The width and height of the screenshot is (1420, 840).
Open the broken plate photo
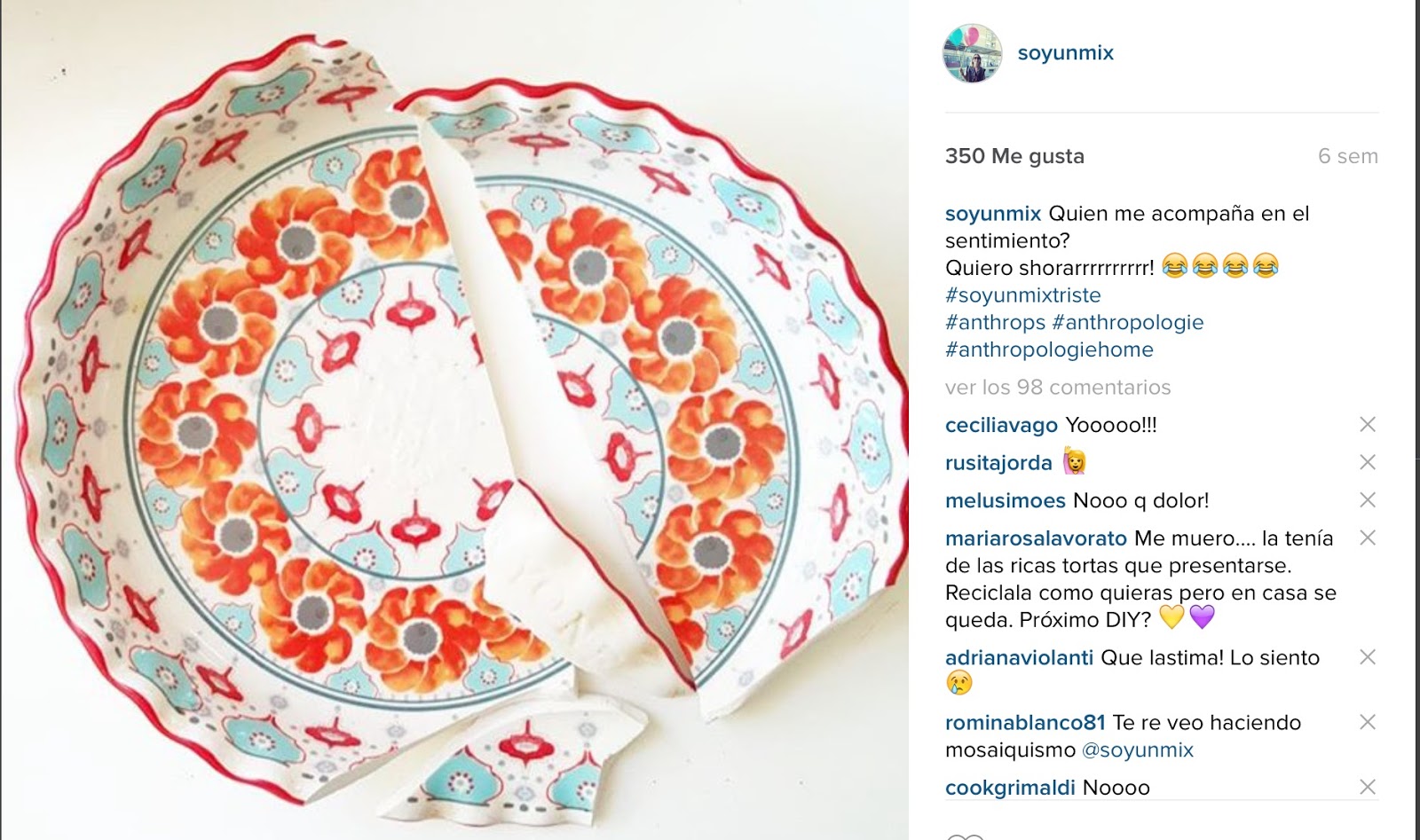pos(454,420)
